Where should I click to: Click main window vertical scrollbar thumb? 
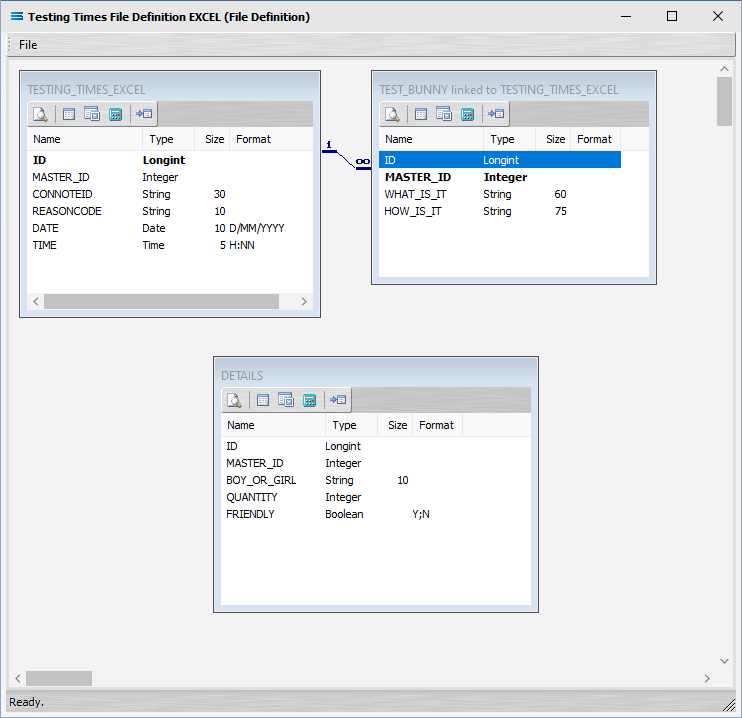pos(724,102)
